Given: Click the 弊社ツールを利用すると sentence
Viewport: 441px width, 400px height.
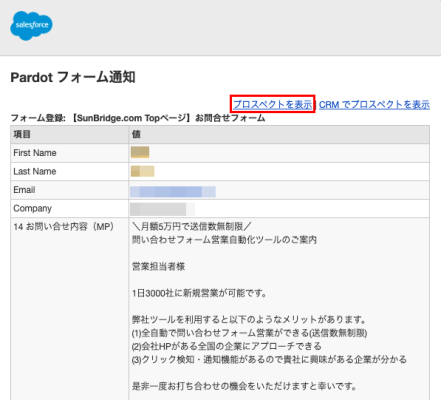Looking at the screenshot, I should [249, 320].
